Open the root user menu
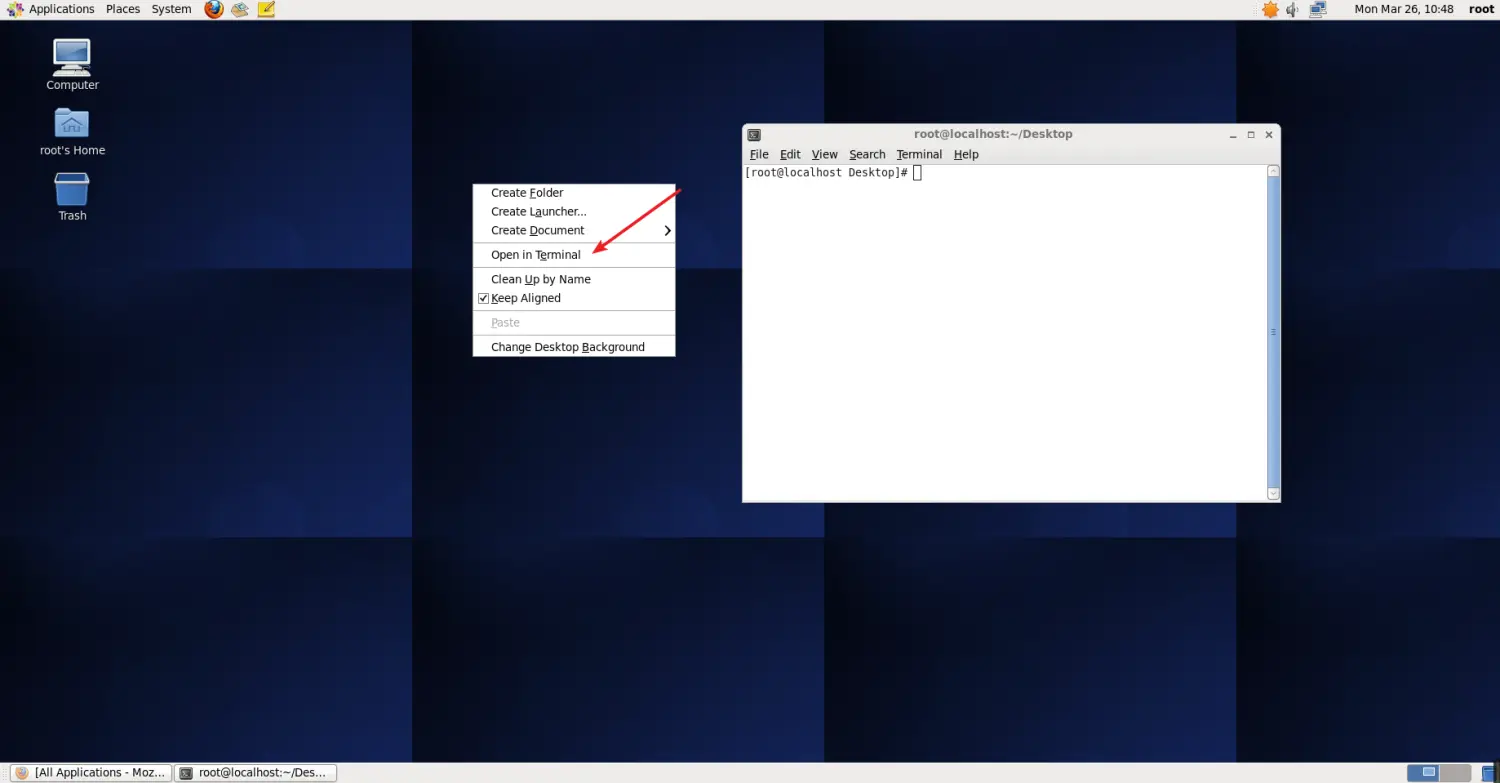 point(1481,9)
